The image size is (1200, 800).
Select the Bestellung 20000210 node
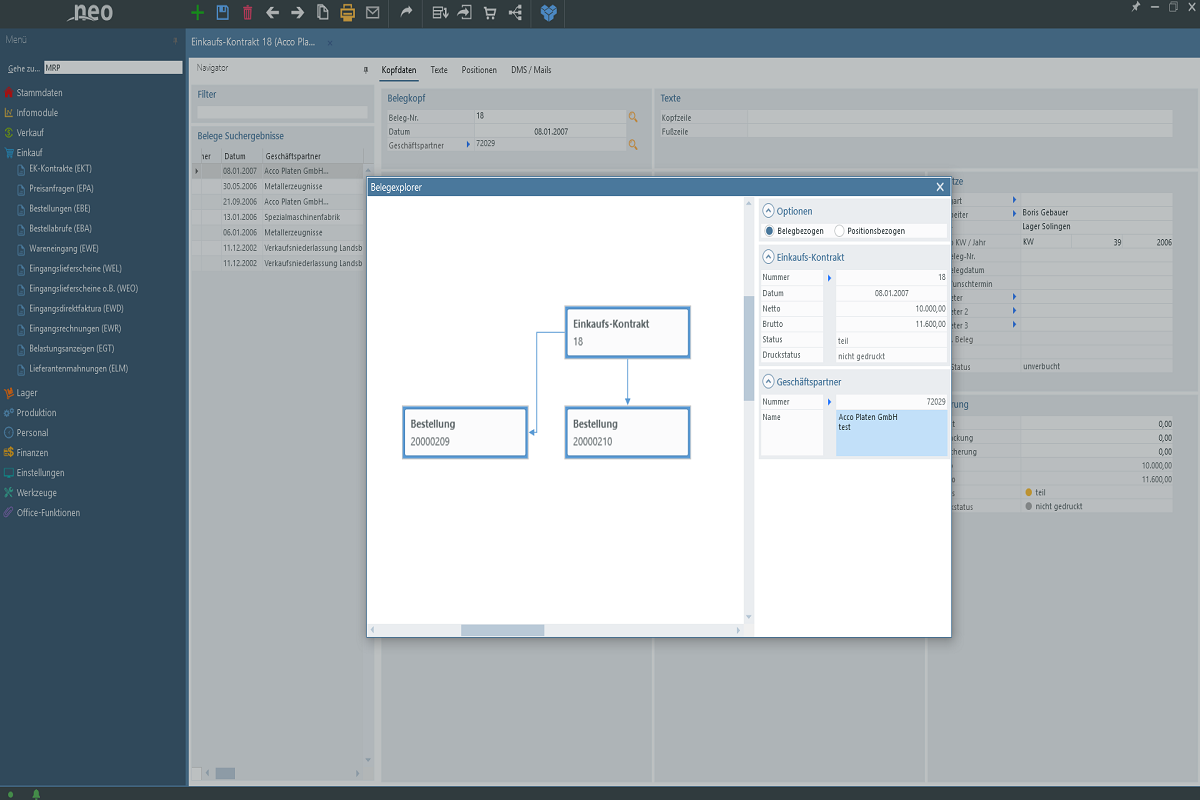click(627, 432)
